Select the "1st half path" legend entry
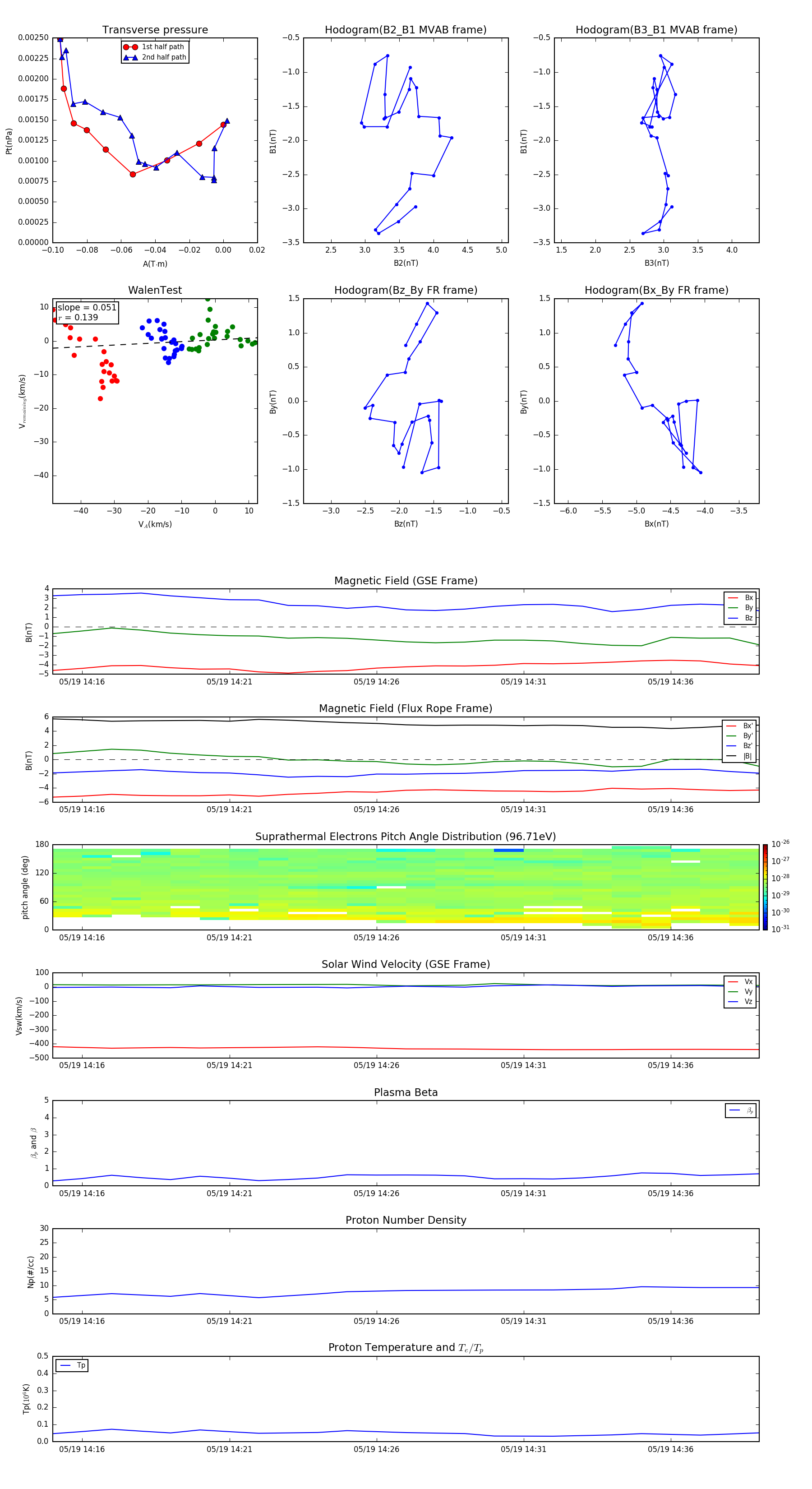812x1489 pixels. (154, 47)
